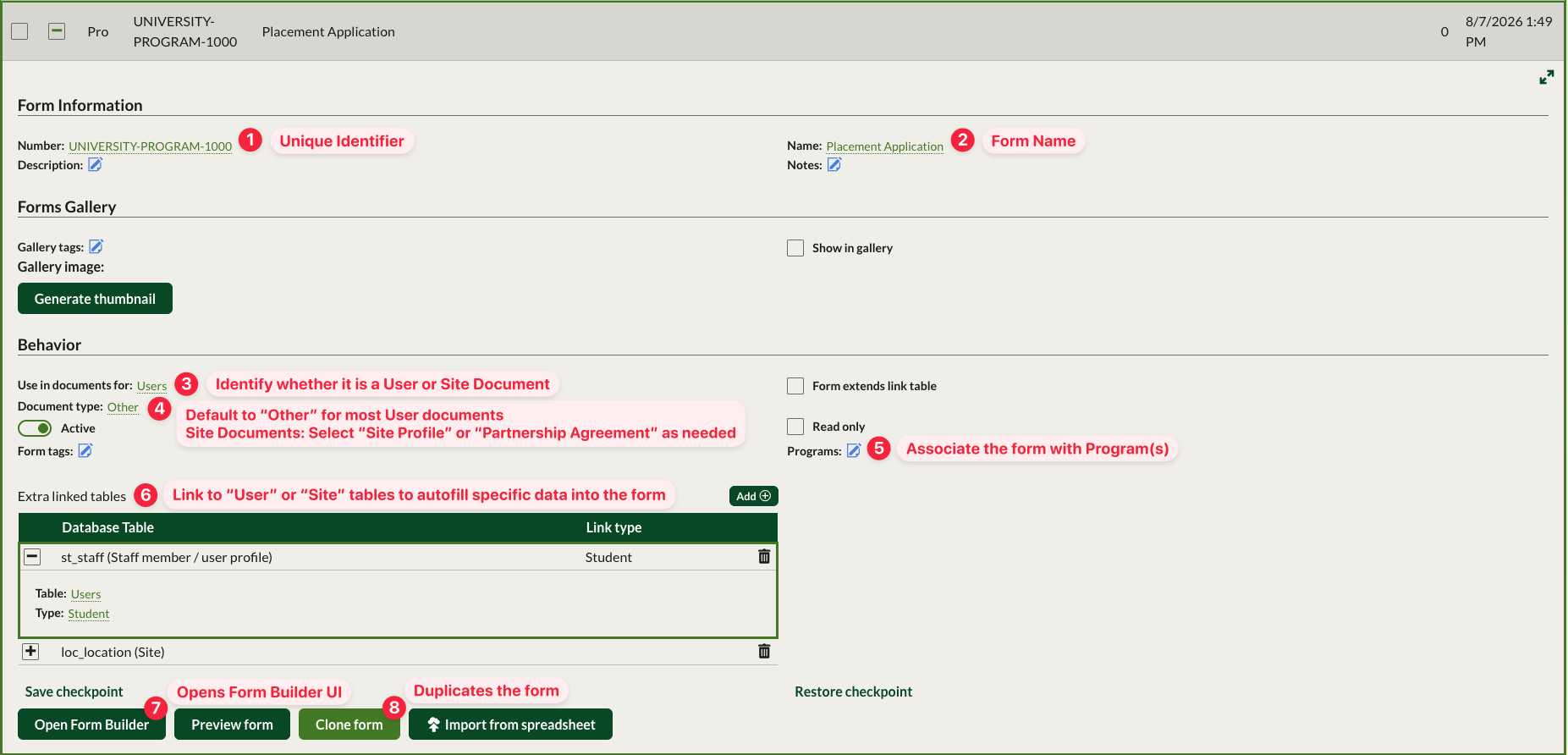This screenshot has height=755, width=1568.
Task: Delete the loc_location (Site) row
Action: coord(764,652)
